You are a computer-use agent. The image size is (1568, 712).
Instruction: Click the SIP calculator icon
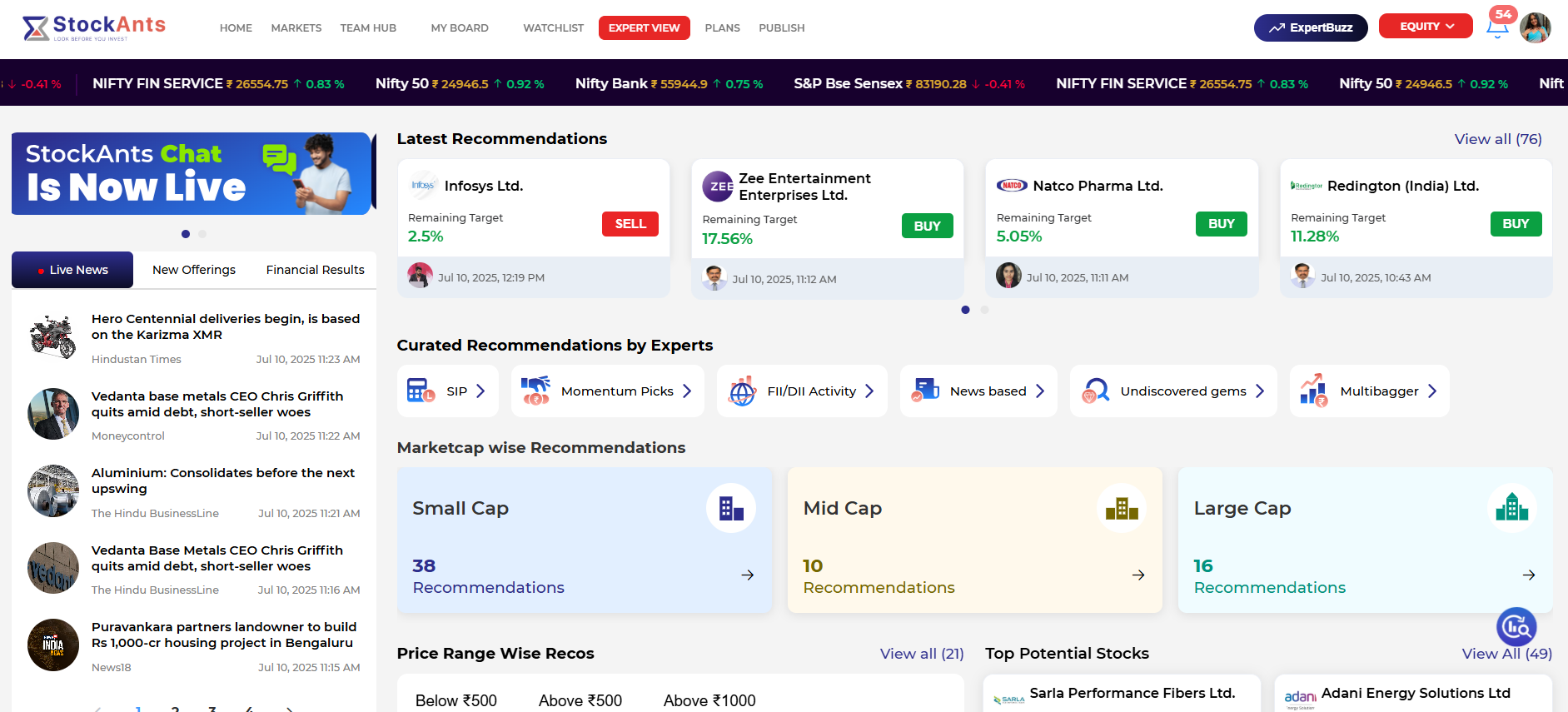click(421, 391)
